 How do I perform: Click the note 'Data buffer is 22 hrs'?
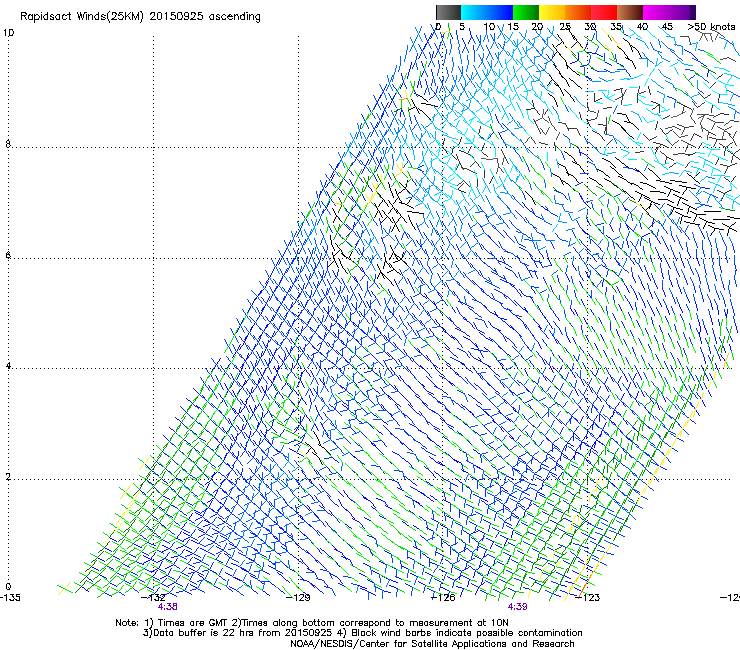[202, 633]
